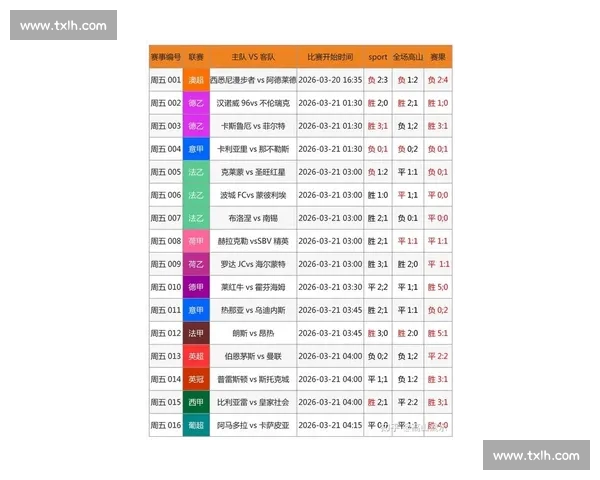
Task: Select the 意甲 badge in row 周五 004
Action: pos(196,149)
